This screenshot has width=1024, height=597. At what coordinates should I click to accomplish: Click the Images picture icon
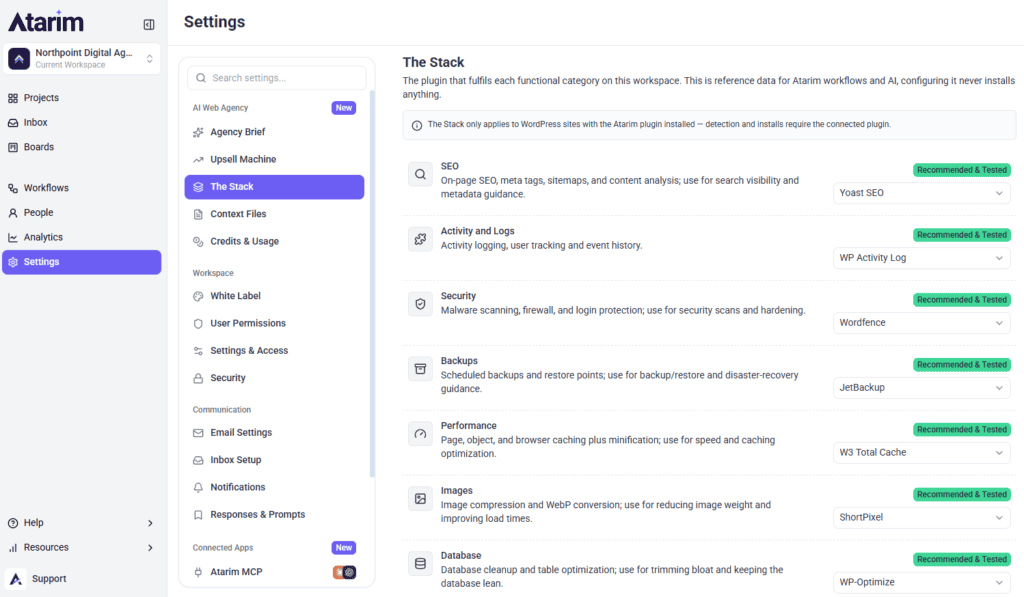point(421,498)
